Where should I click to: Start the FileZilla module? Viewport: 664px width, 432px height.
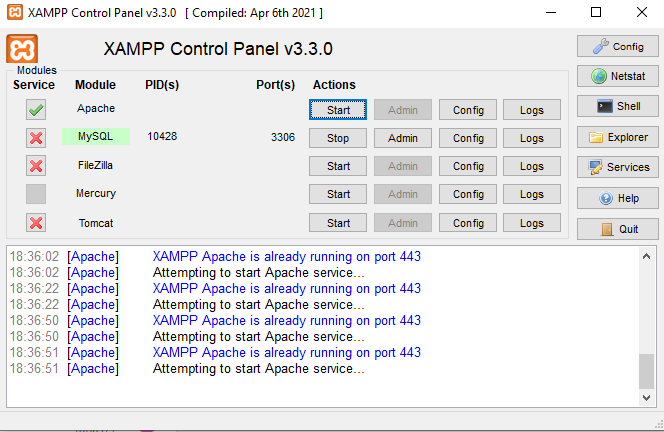[338, 166]
